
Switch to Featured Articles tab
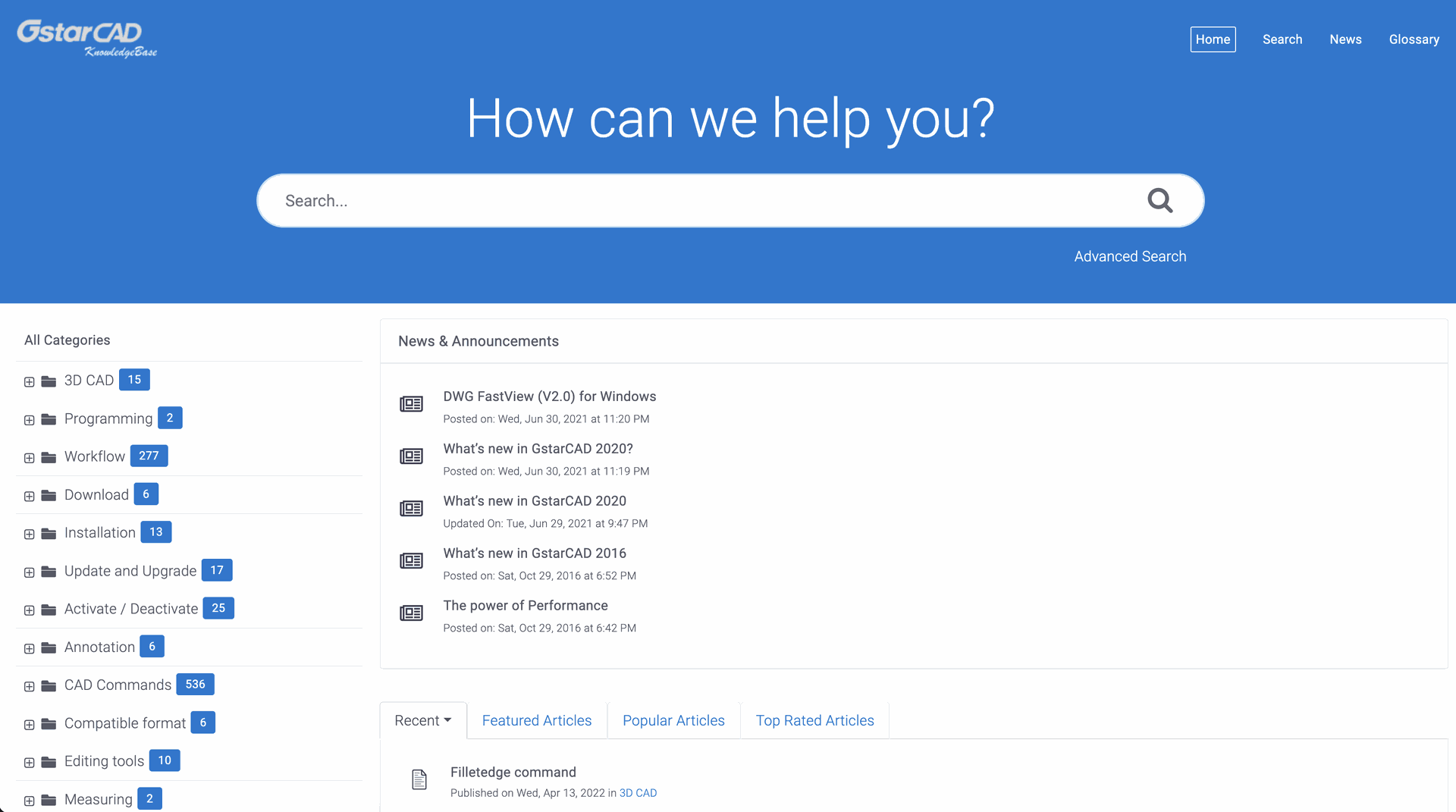(537, 720)
